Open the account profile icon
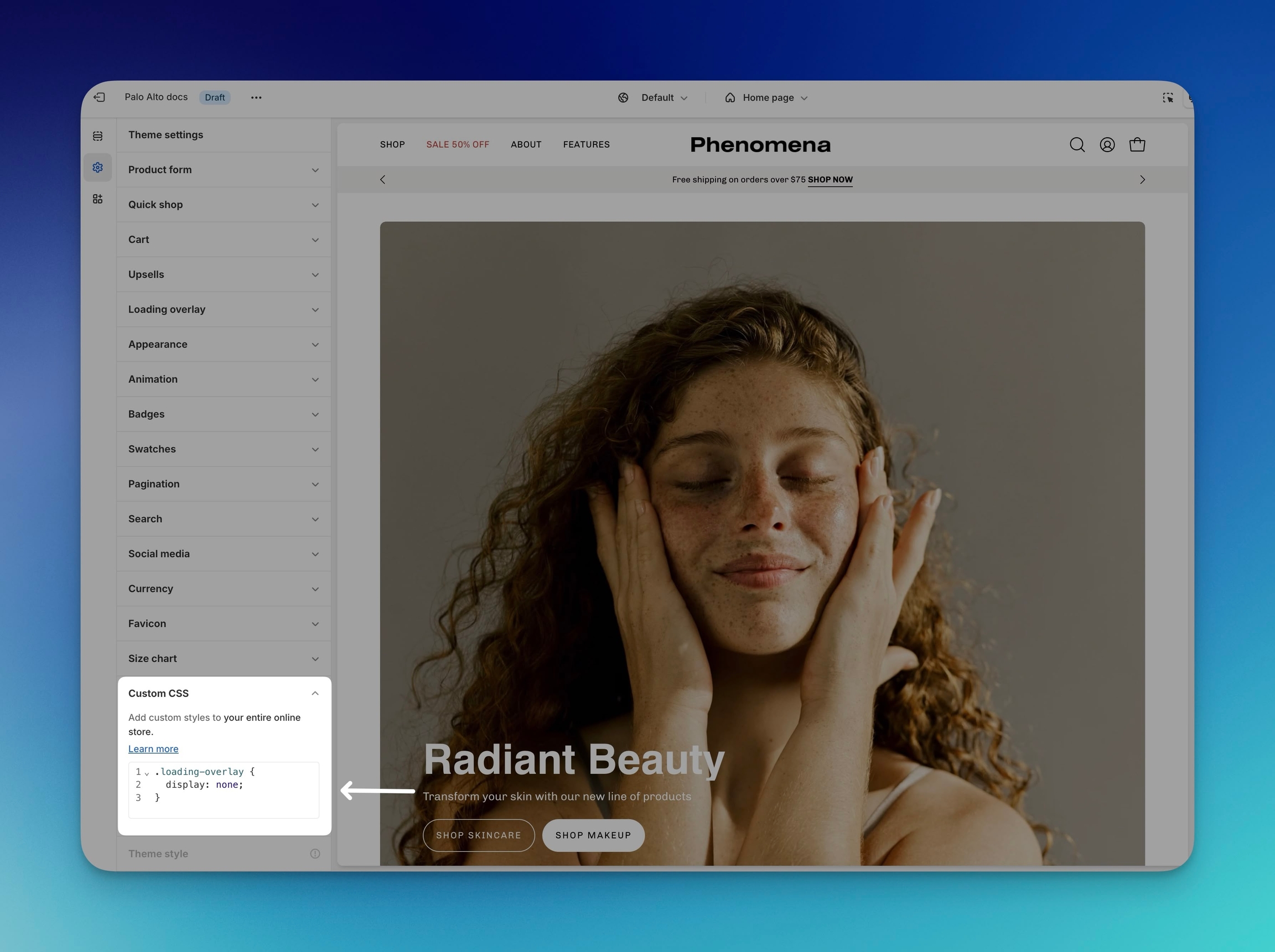Viewport: 1275px width, 952px height. click(x=1107, y=144)
